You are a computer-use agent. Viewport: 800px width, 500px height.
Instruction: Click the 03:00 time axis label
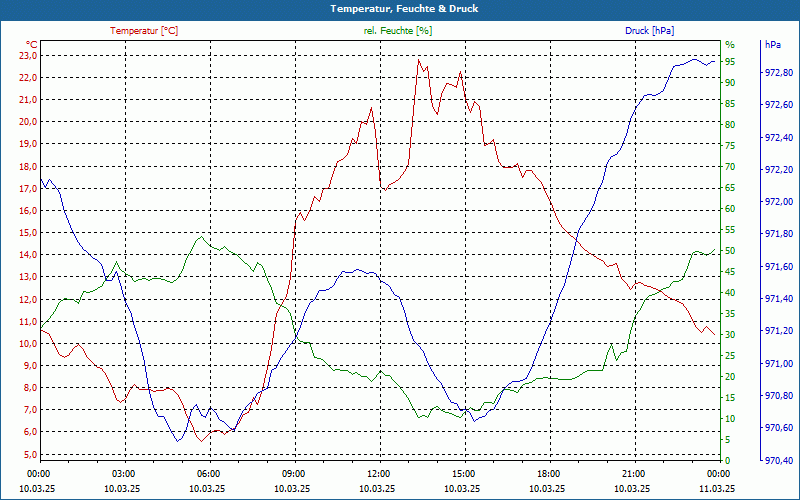pos(123,473)
